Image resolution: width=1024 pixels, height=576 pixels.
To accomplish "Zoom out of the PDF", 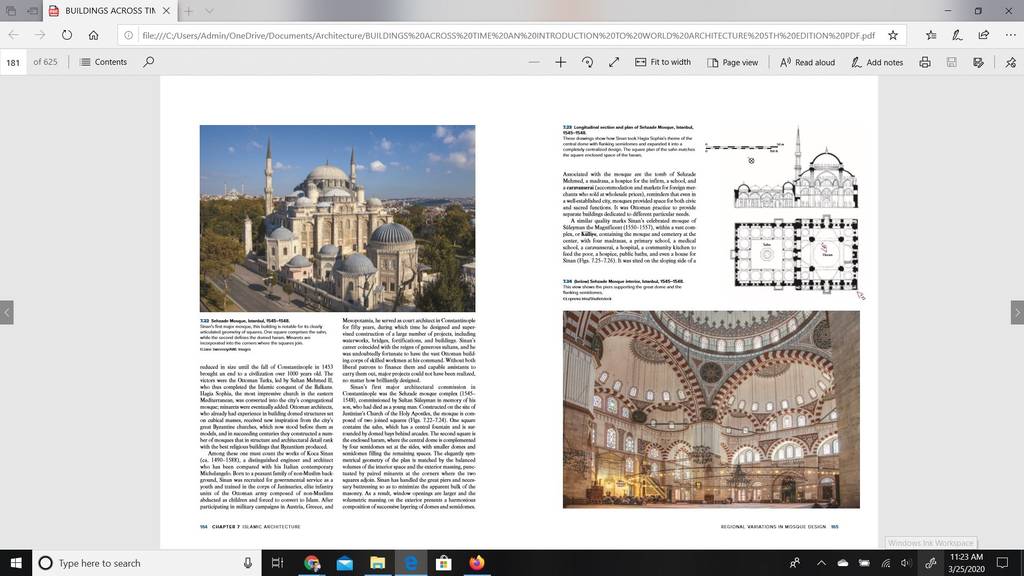I will (x=534, y=62).
